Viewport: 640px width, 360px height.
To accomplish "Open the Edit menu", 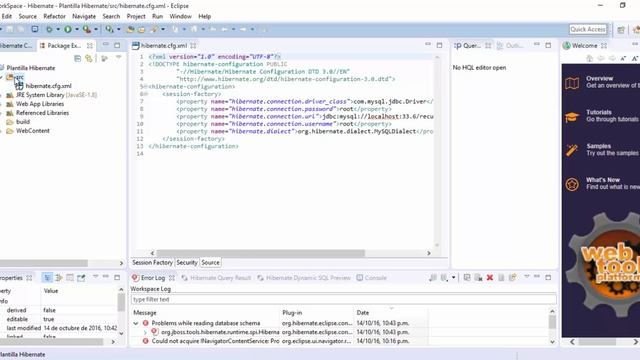I will point(7,16).
